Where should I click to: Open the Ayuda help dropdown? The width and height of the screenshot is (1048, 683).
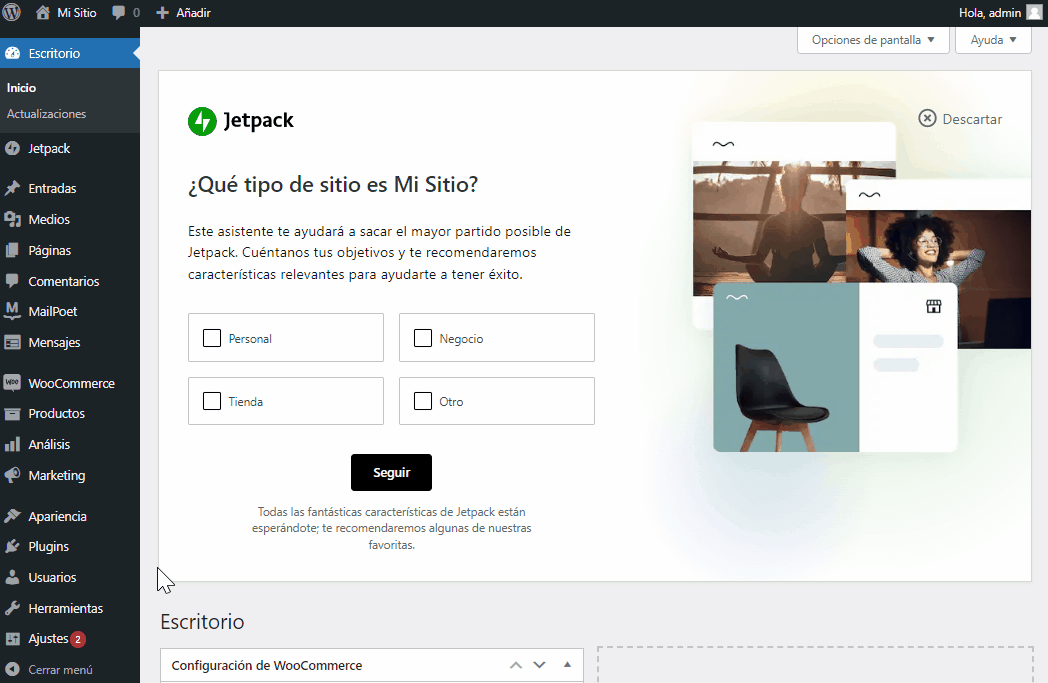pos(993,40)
